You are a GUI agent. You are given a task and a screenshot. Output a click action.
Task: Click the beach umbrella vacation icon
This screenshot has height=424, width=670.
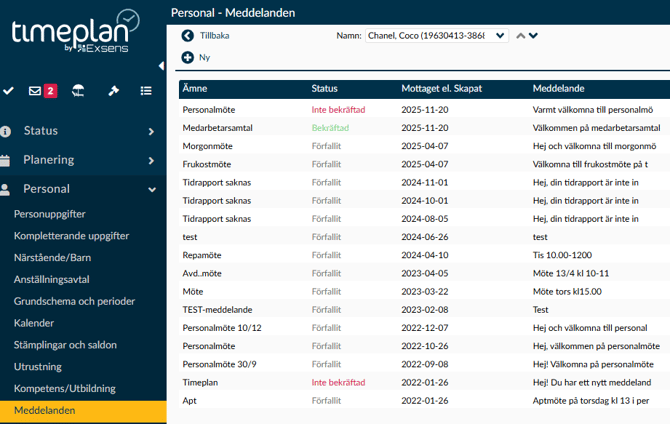(78, 91)
